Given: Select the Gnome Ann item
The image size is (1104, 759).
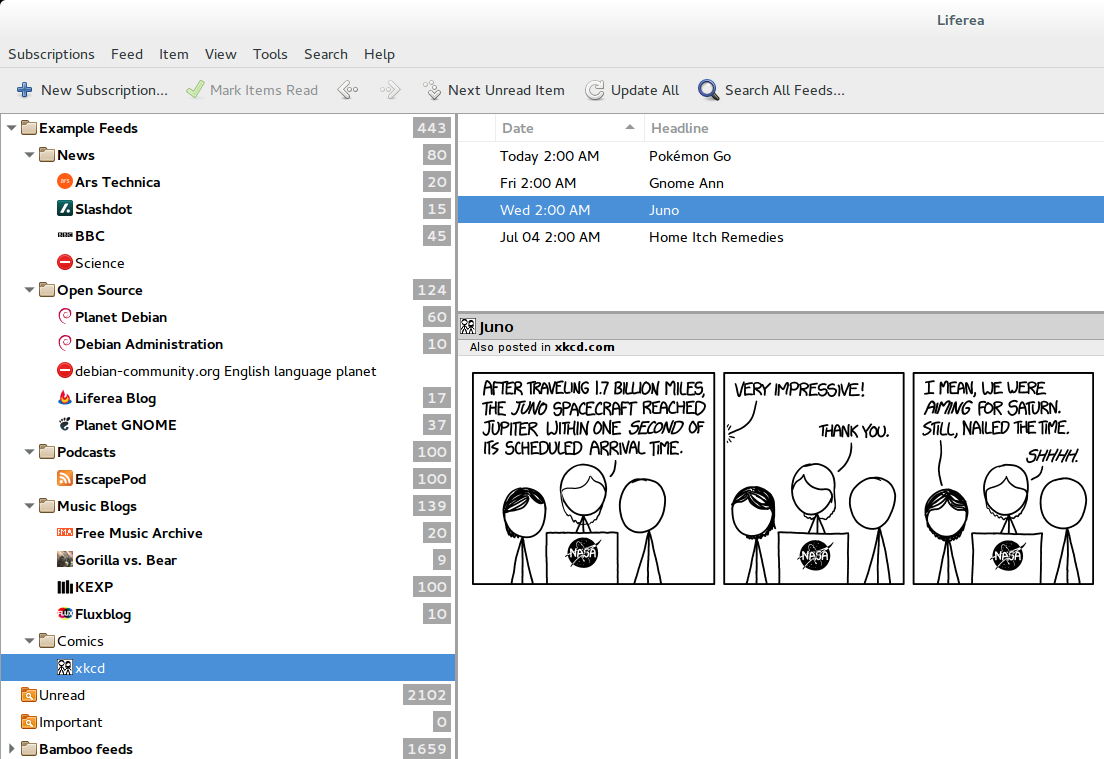Looking at the screenshot, I should [781, 183].
